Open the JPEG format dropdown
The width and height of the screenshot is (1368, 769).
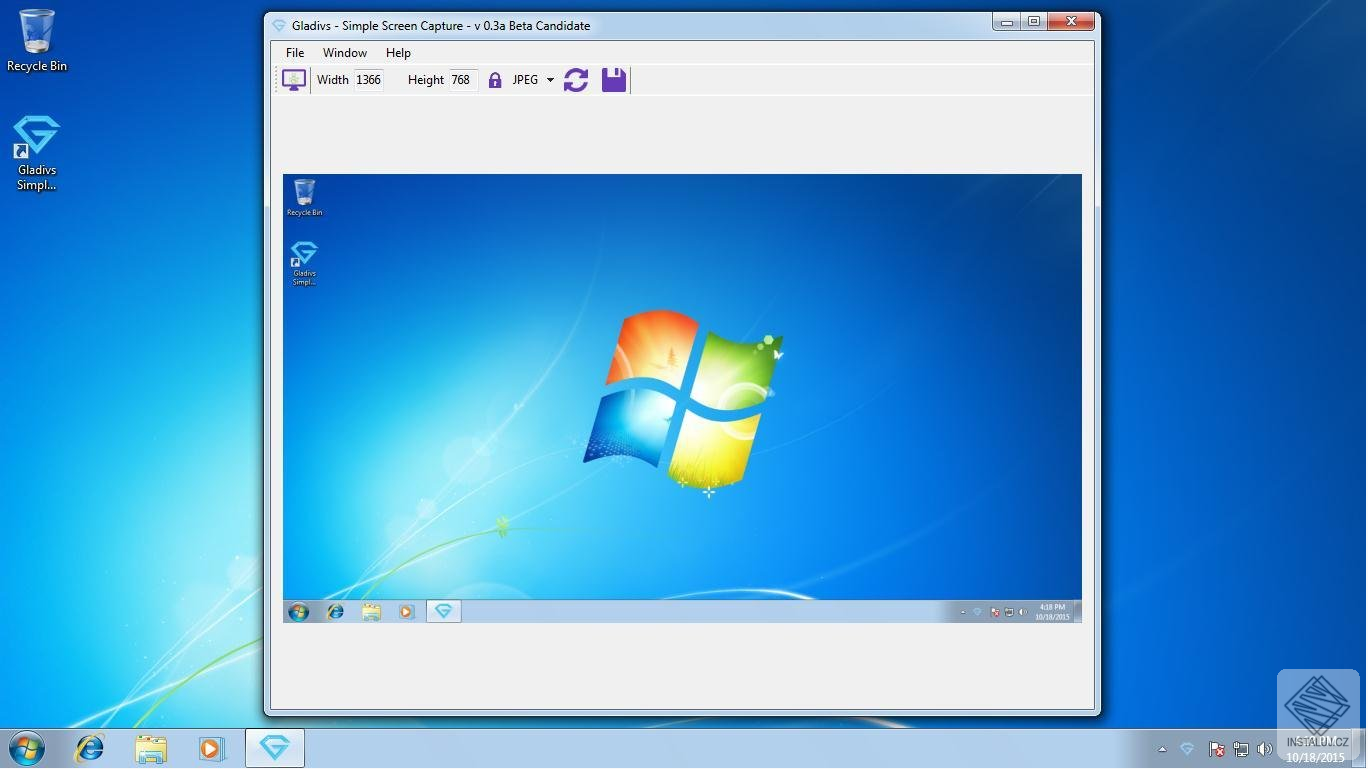coord(523,79)
